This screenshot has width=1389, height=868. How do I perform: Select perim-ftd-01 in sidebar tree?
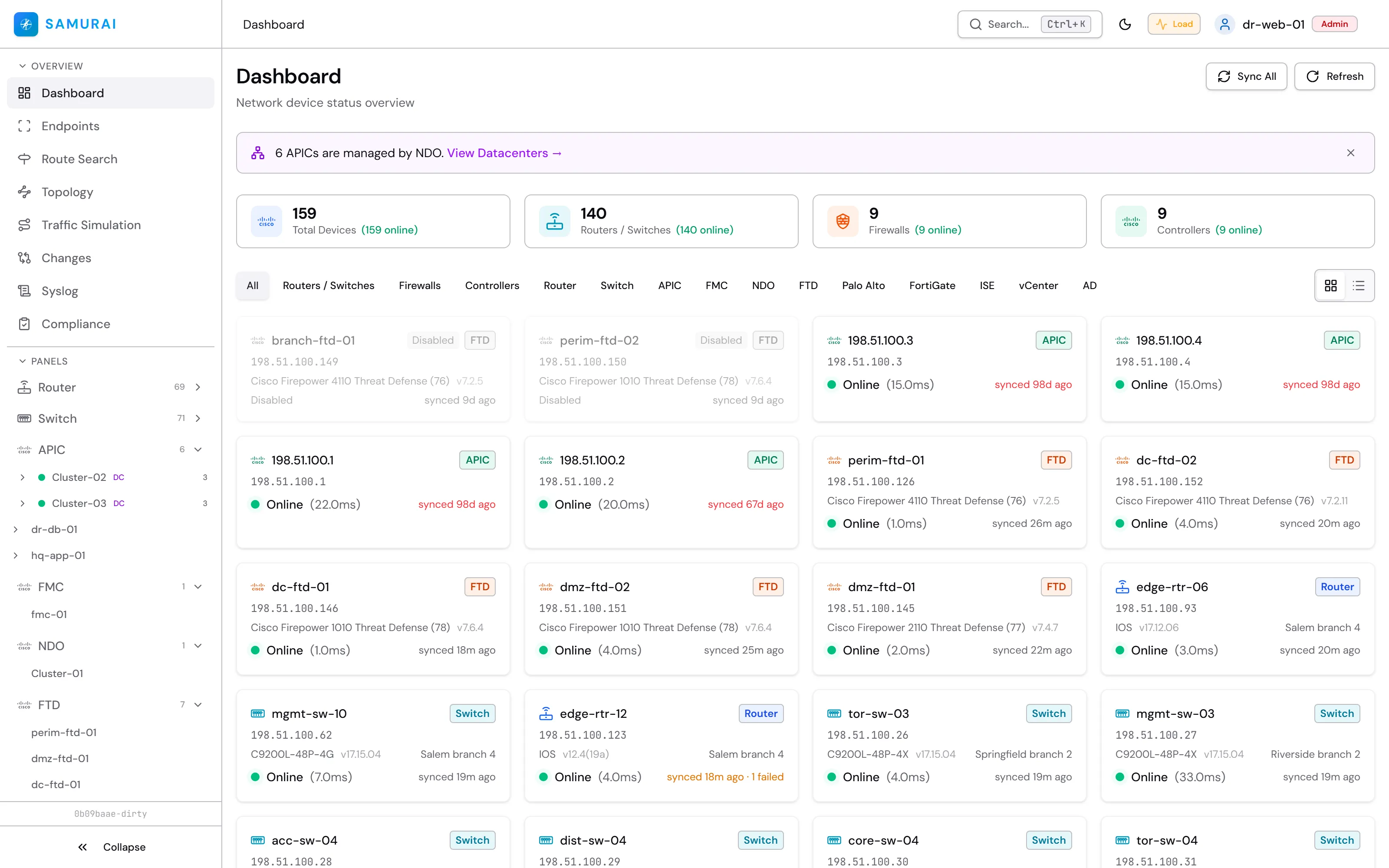click(x=64, y=733)
